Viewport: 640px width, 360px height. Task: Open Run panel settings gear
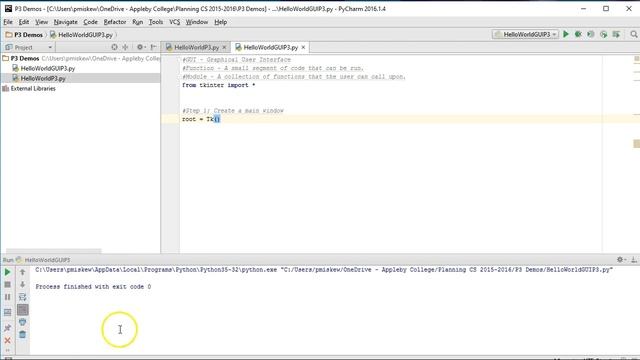click(621, 260)
